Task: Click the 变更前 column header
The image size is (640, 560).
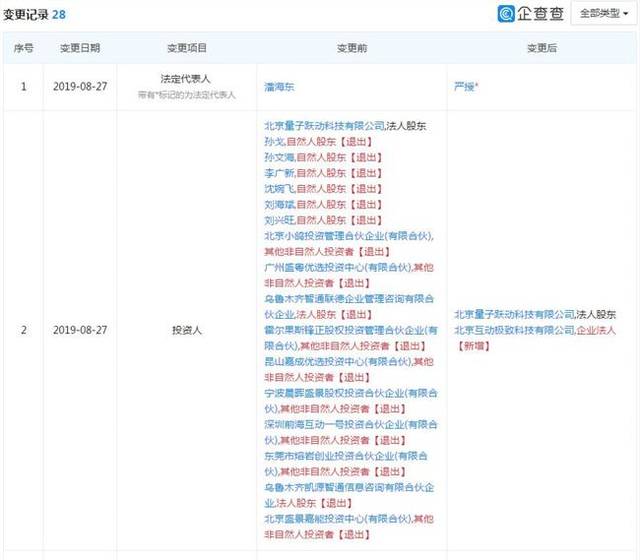Action: (352, 48)
